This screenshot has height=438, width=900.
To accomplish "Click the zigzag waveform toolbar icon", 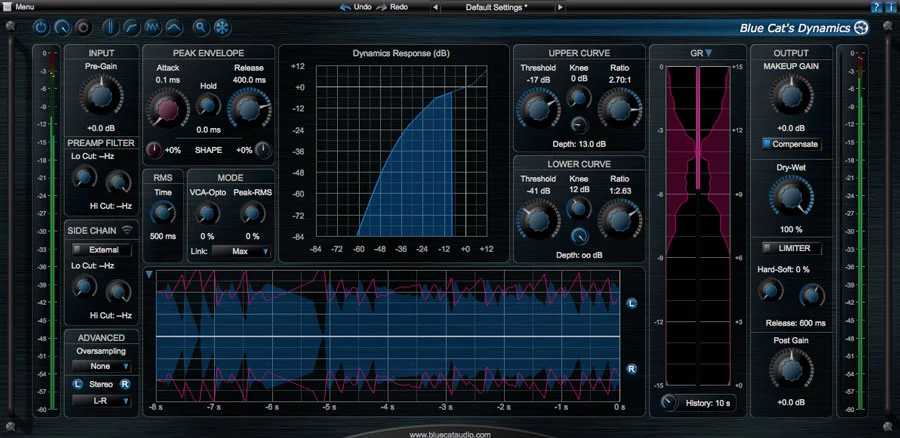I will pyautogui.click(x=153, y=27).
